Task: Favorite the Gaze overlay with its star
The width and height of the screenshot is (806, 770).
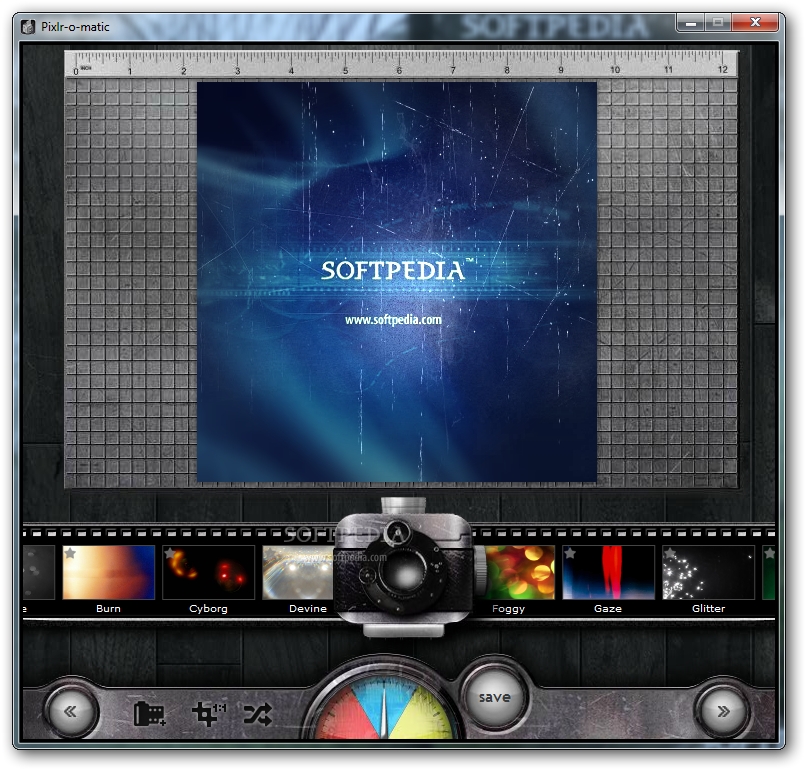Action: point(570,553)
